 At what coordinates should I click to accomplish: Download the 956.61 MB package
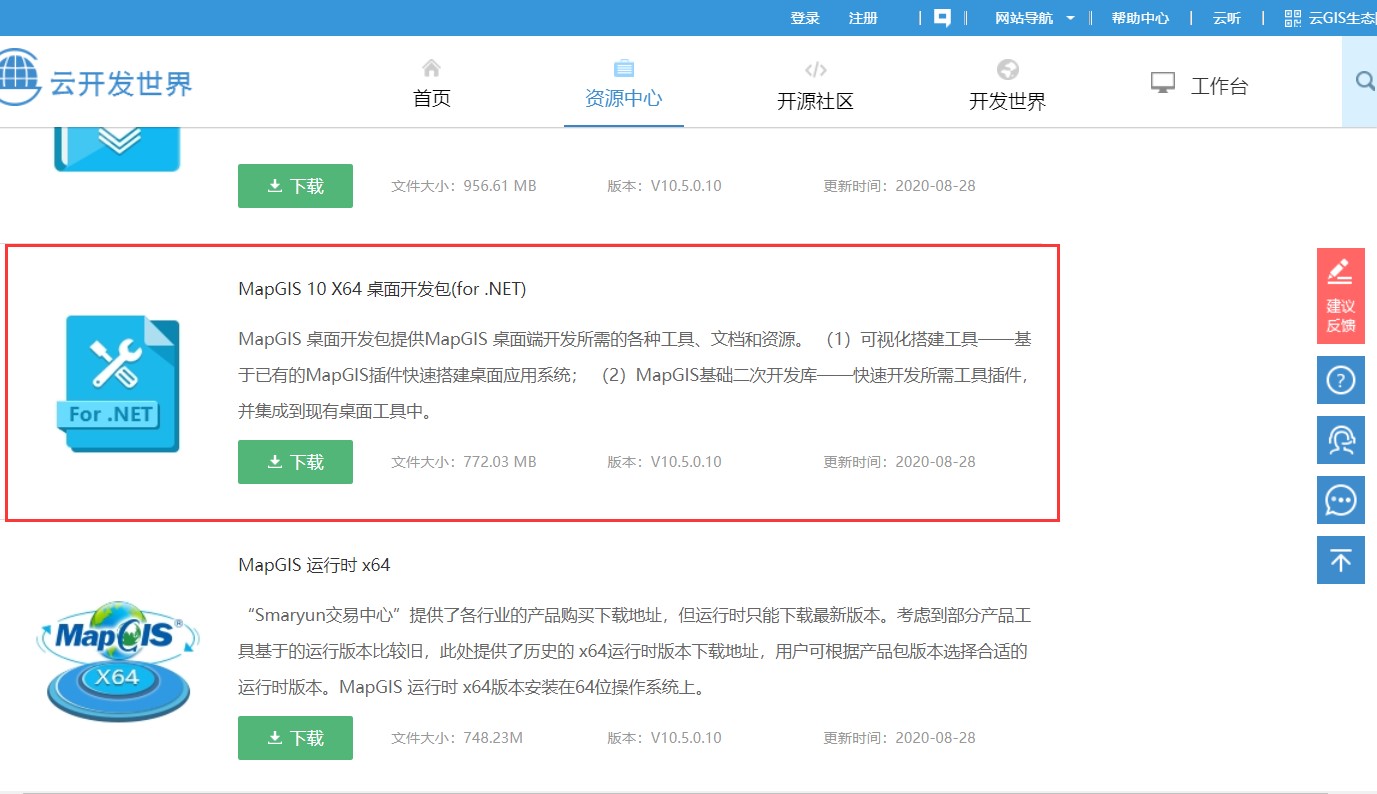[x=295, y=186]
